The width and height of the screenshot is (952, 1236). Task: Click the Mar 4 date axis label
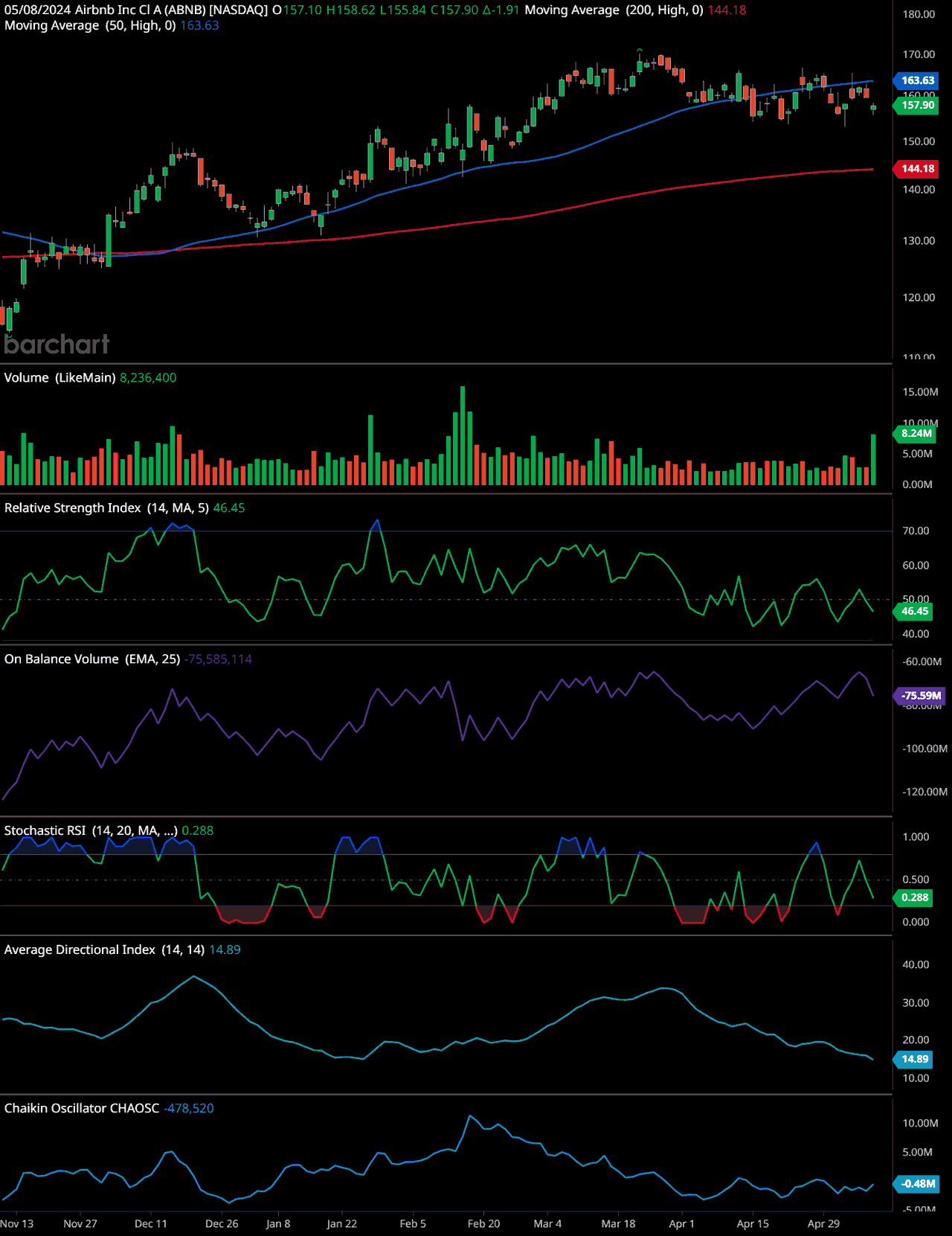point(547,1223)
